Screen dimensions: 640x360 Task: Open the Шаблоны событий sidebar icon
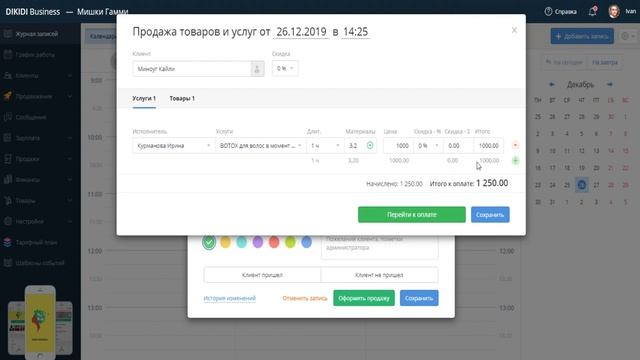click(x=8, y=263)
